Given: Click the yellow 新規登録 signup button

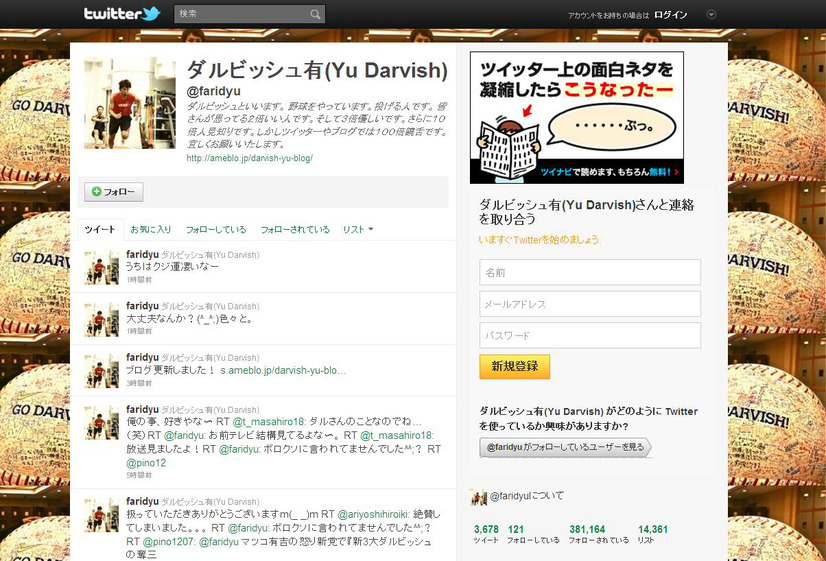Looking at the screenshot, I should tap(515, 367).
